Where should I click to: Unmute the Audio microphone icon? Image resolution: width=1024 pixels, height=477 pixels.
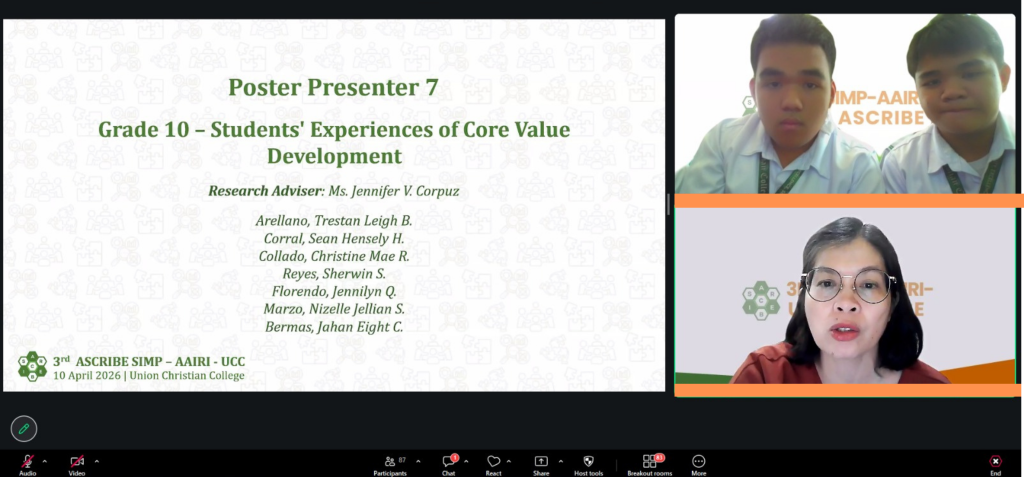click(27, 461)
